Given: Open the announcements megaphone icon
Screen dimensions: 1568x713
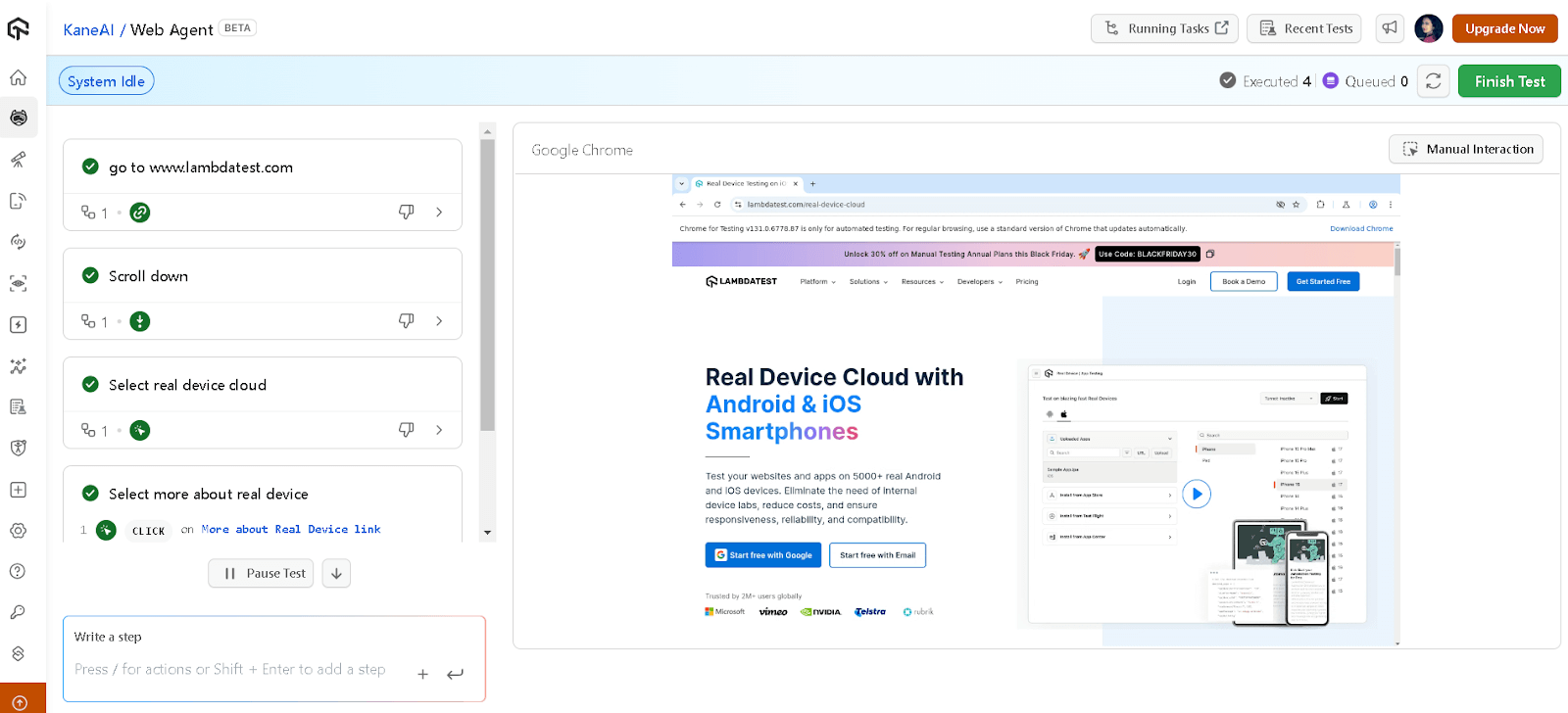Looking at the screenshot, I should pyautogui.click(x=1390, y=28).
